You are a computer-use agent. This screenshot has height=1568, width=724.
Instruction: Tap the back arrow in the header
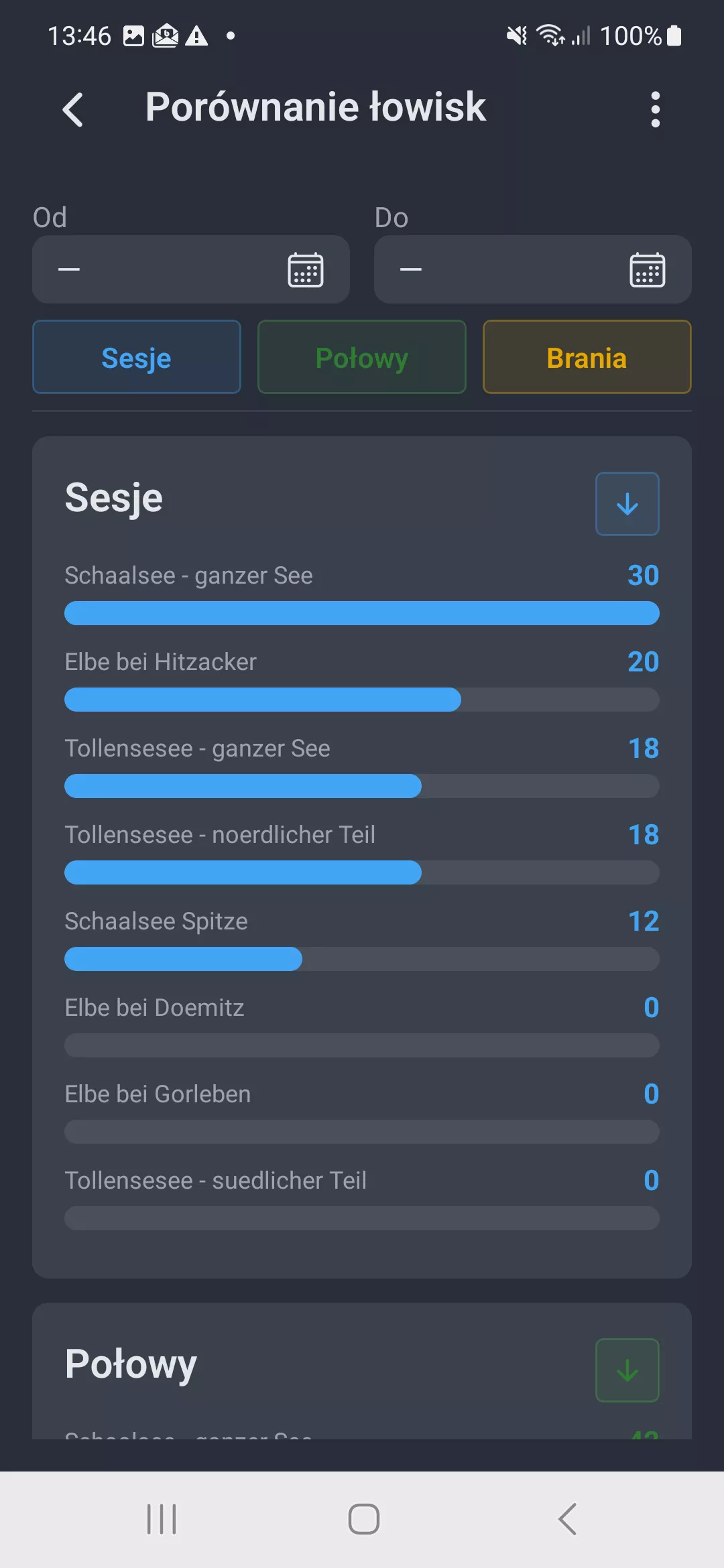(x=73, y=109)
